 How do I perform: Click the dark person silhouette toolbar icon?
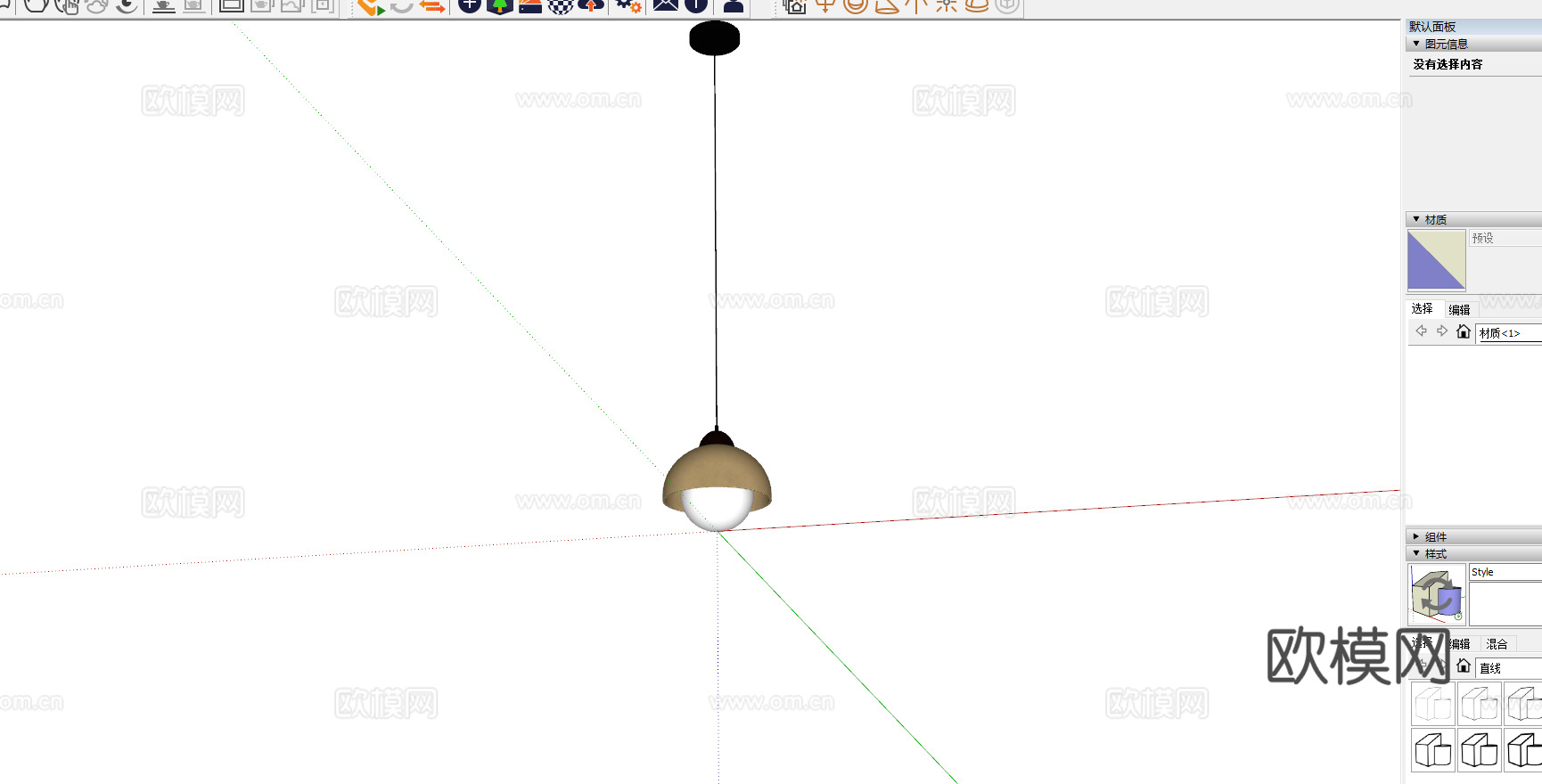pyautogui.click(x=734, y=6)
